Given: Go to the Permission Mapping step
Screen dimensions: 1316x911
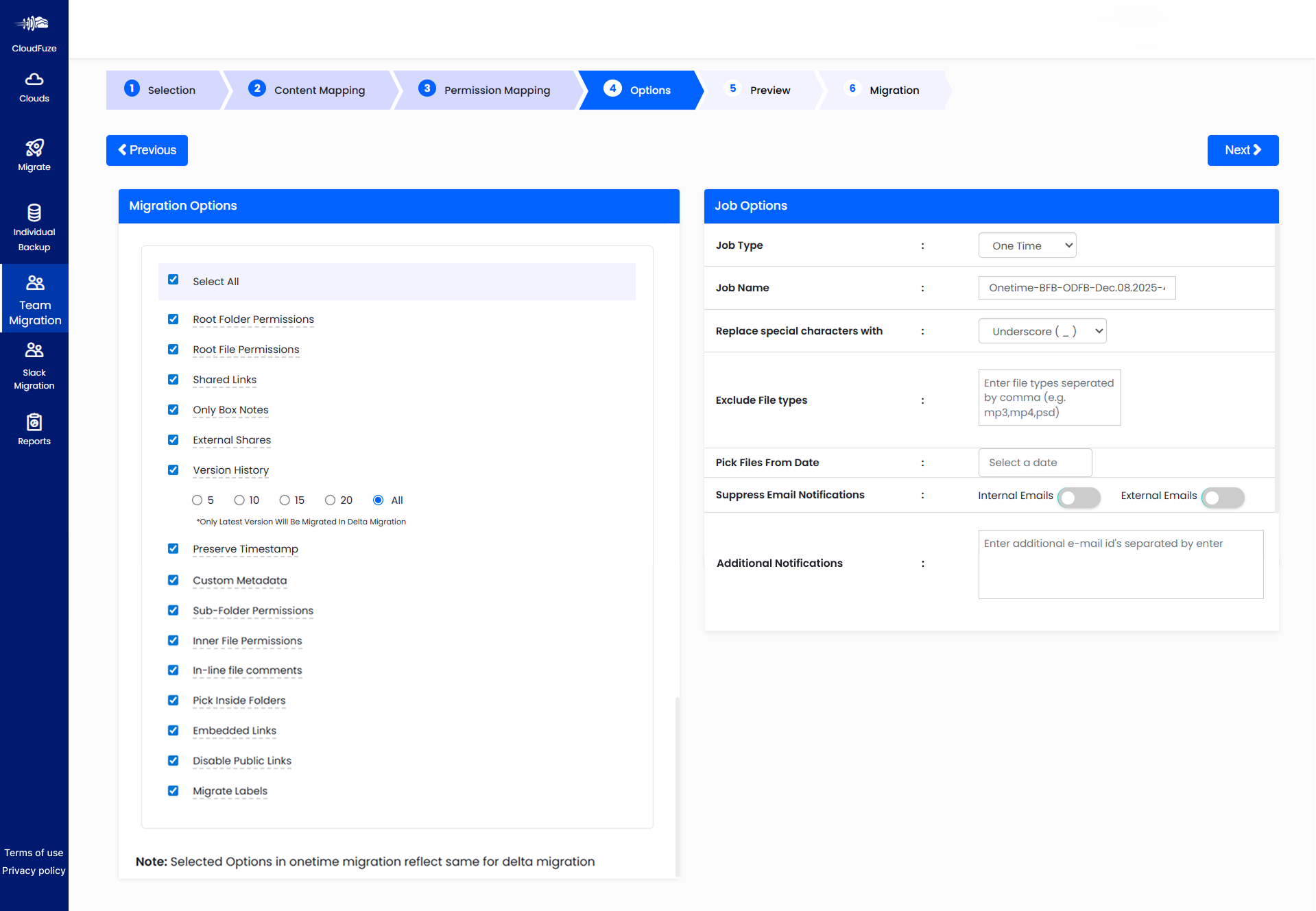Looking at the screenshot, I should point(497,90).
